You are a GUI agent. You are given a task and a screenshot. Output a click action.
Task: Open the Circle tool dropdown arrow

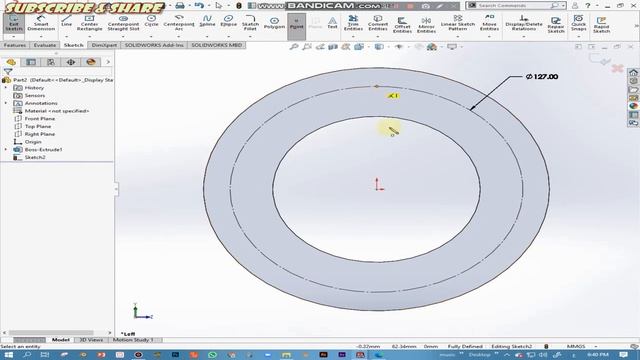[x=151, y=37]
